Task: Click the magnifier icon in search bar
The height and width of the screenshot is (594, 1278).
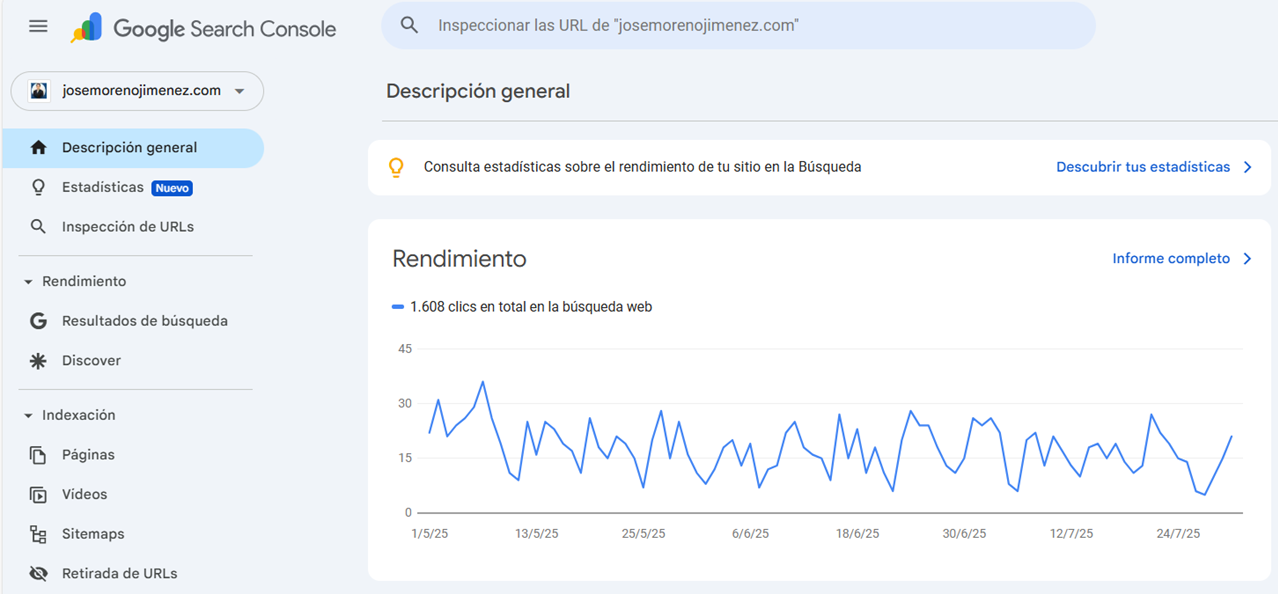Action: pos(409,25)
